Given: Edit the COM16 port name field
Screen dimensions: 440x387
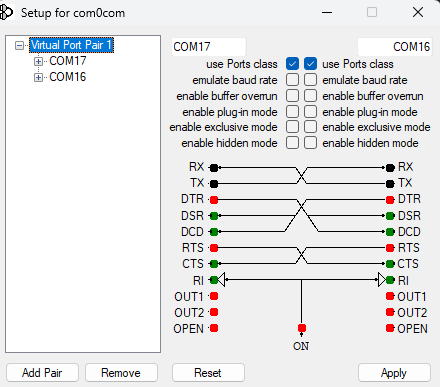Looking at the screenshot, I should (x=395, y=47).
